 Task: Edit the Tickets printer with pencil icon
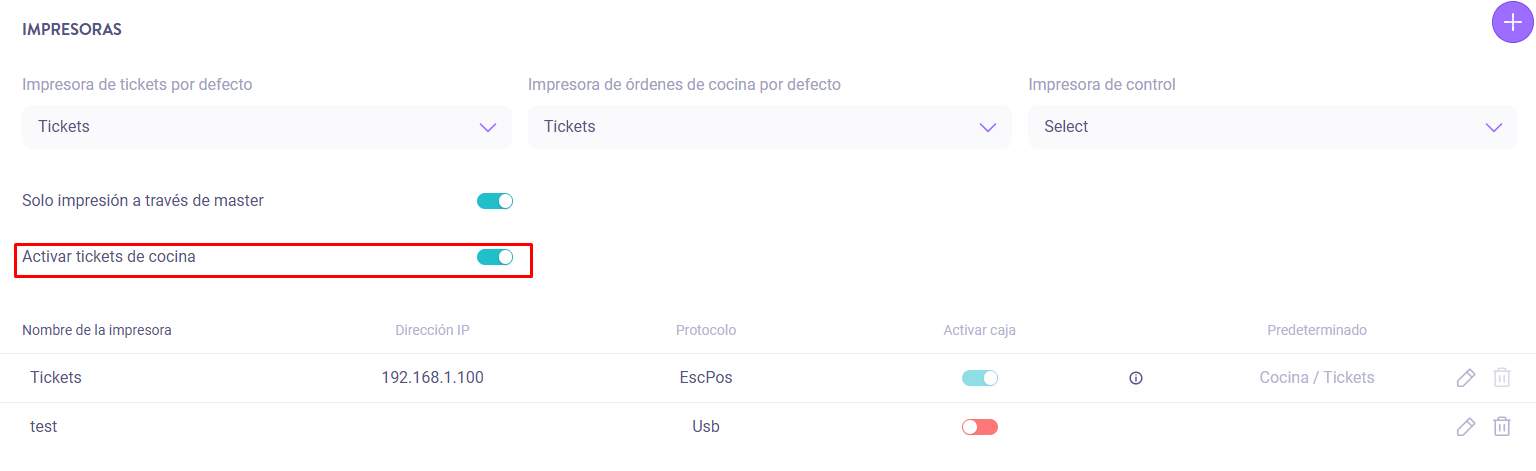pos(1465,378)
